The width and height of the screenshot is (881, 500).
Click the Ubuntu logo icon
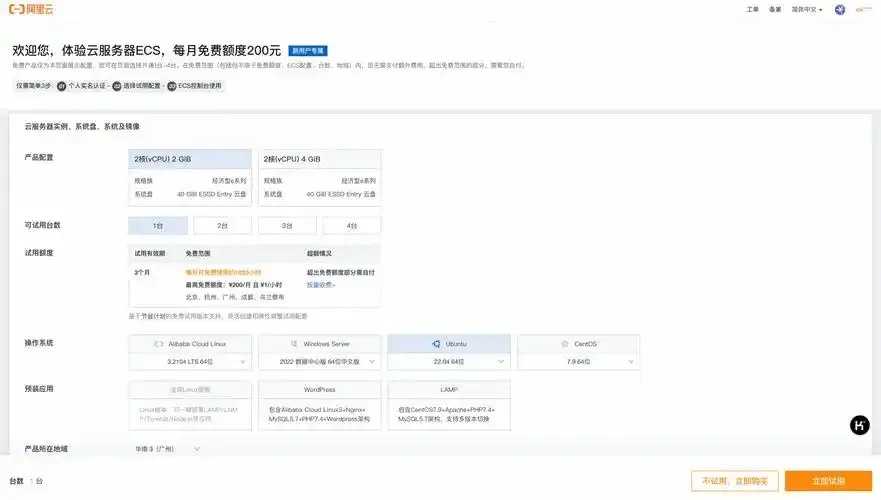click(x=436, y=344)
